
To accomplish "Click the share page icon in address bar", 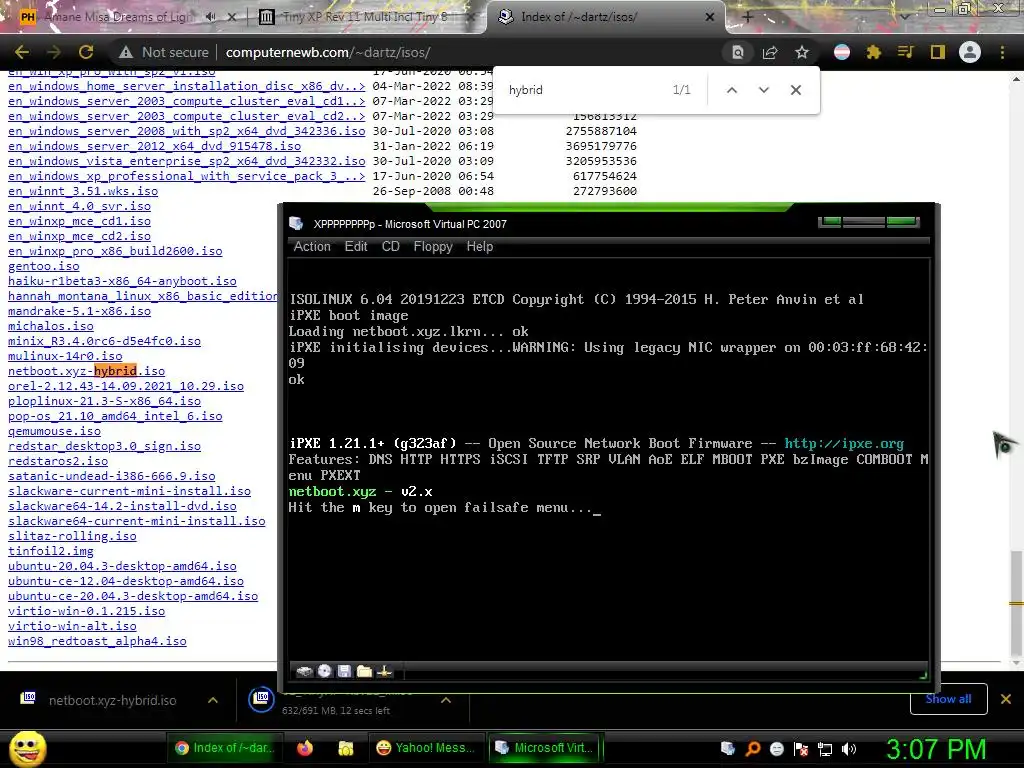I will [x=770, y=52].
